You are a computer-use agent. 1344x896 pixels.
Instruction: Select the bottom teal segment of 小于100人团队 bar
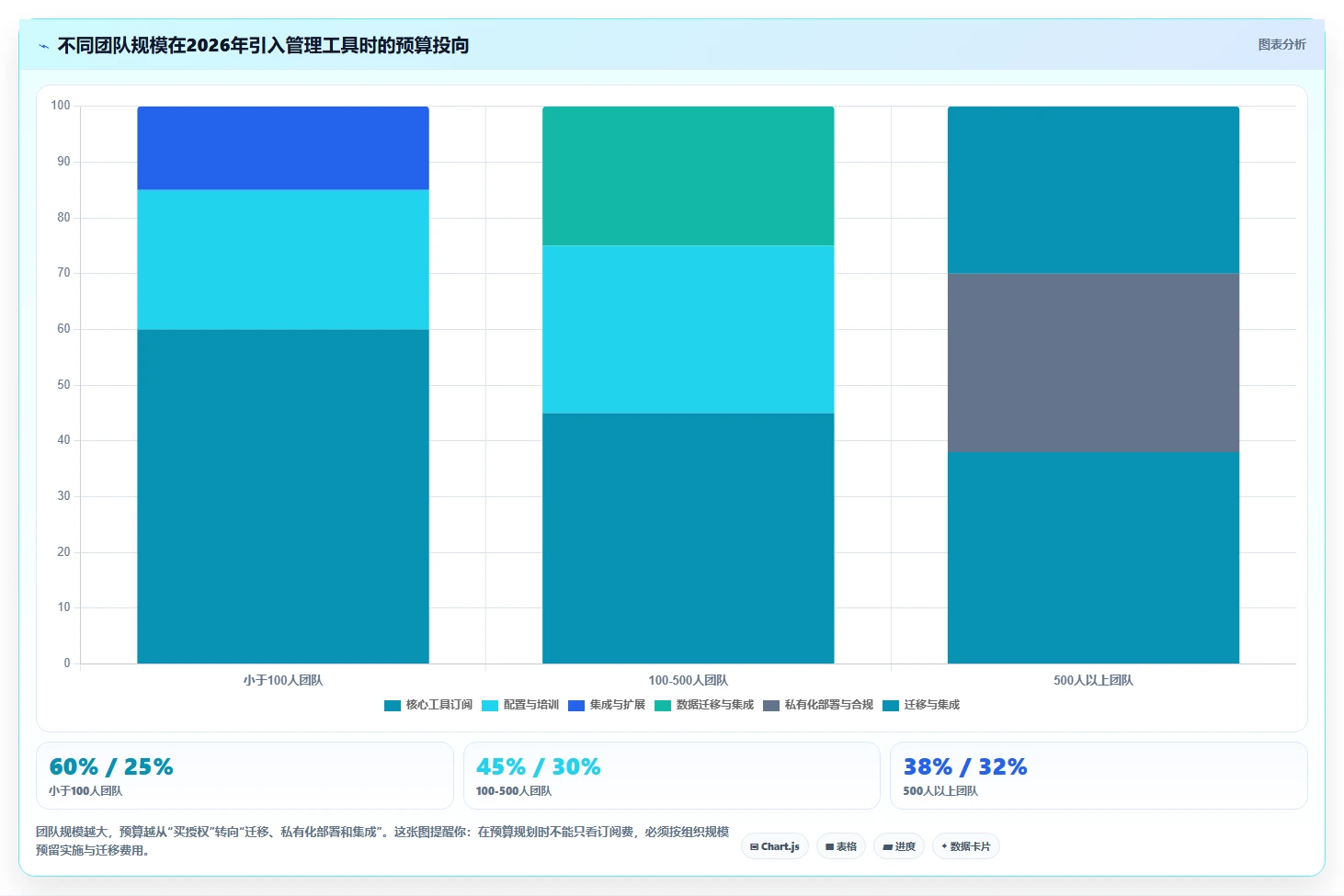click(x=283, y=496)
